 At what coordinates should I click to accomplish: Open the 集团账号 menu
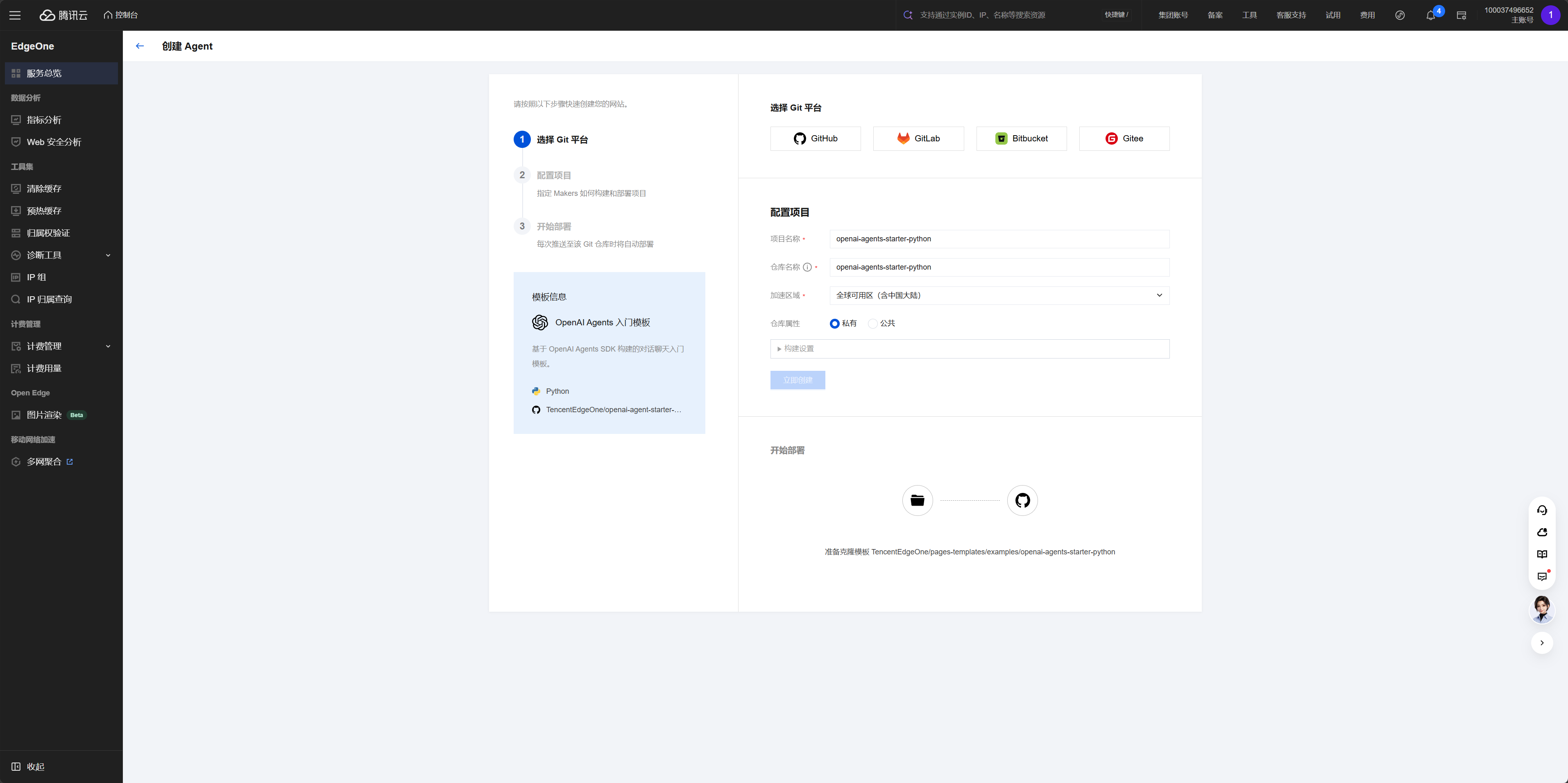1173,15
